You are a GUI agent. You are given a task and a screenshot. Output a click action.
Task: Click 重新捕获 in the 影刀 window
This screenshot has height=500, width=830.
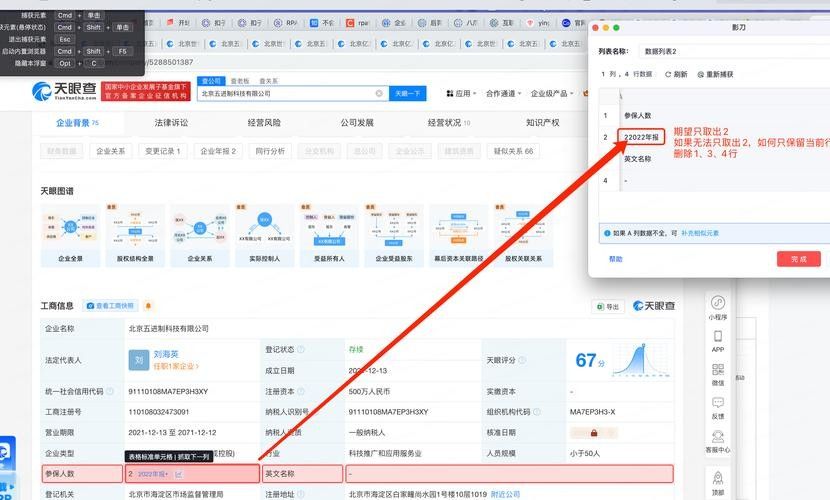point(715,75)
